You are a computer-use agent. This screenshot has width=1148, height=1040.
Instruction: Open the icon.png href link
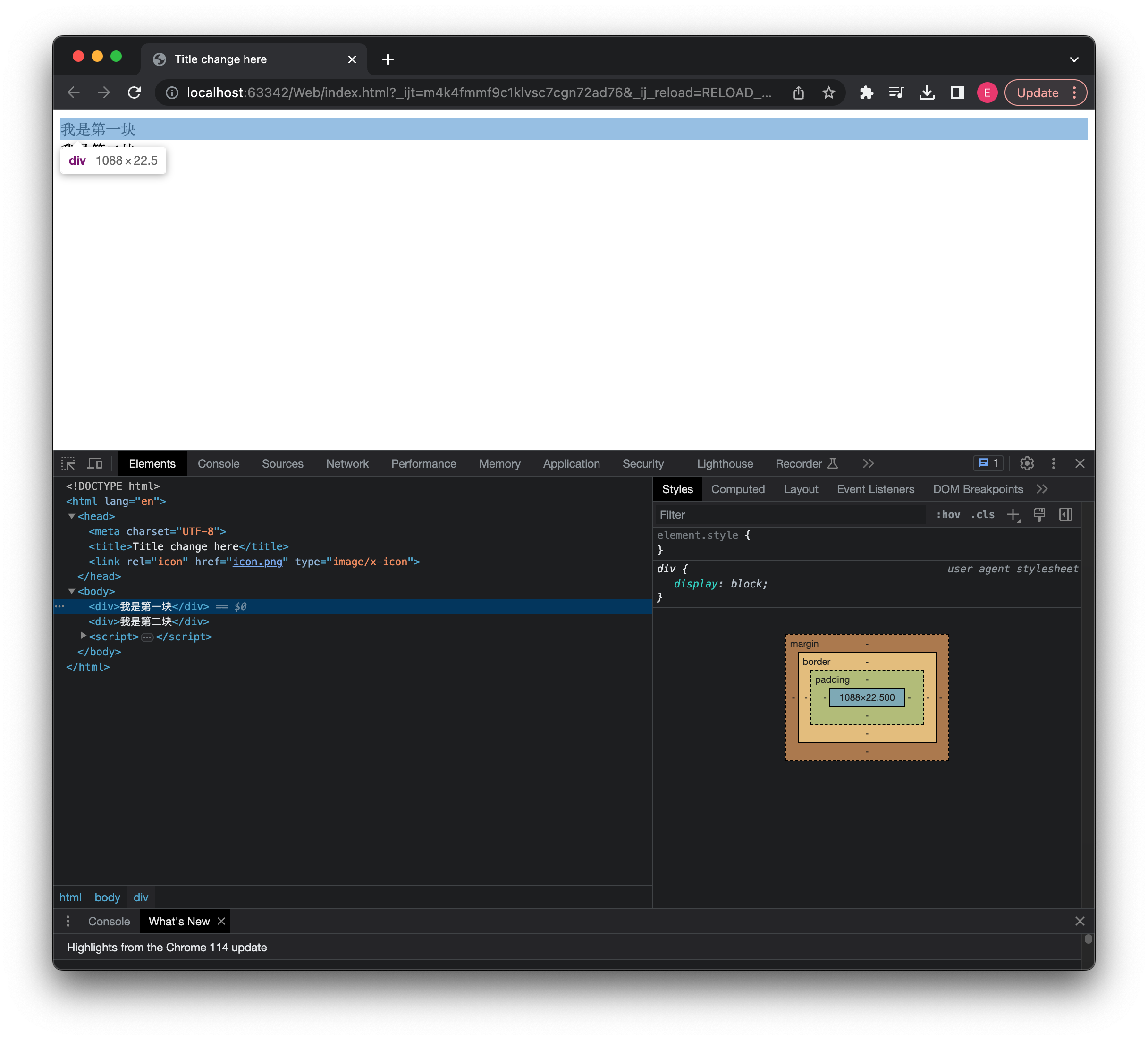point(257,561)
